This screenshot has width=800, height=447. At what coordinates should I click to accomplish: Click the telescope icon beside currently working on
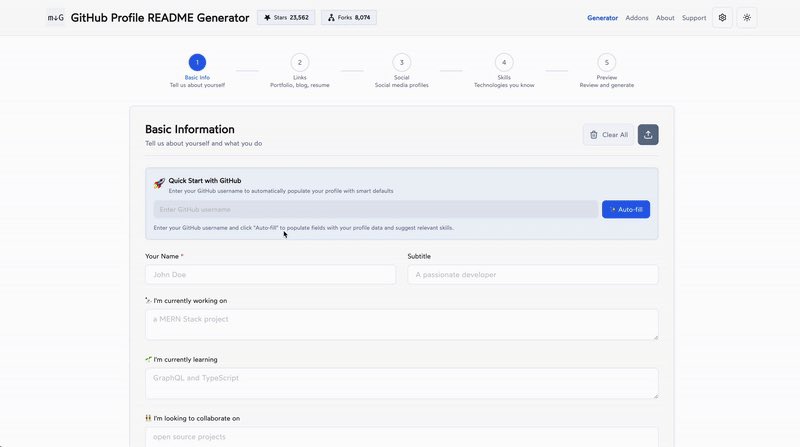(x=148, y=301)
